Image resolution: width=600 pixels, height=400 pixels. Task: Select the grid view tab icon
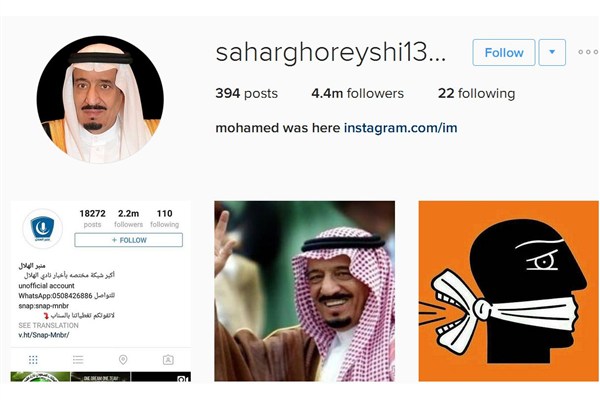tap(33, 360)
